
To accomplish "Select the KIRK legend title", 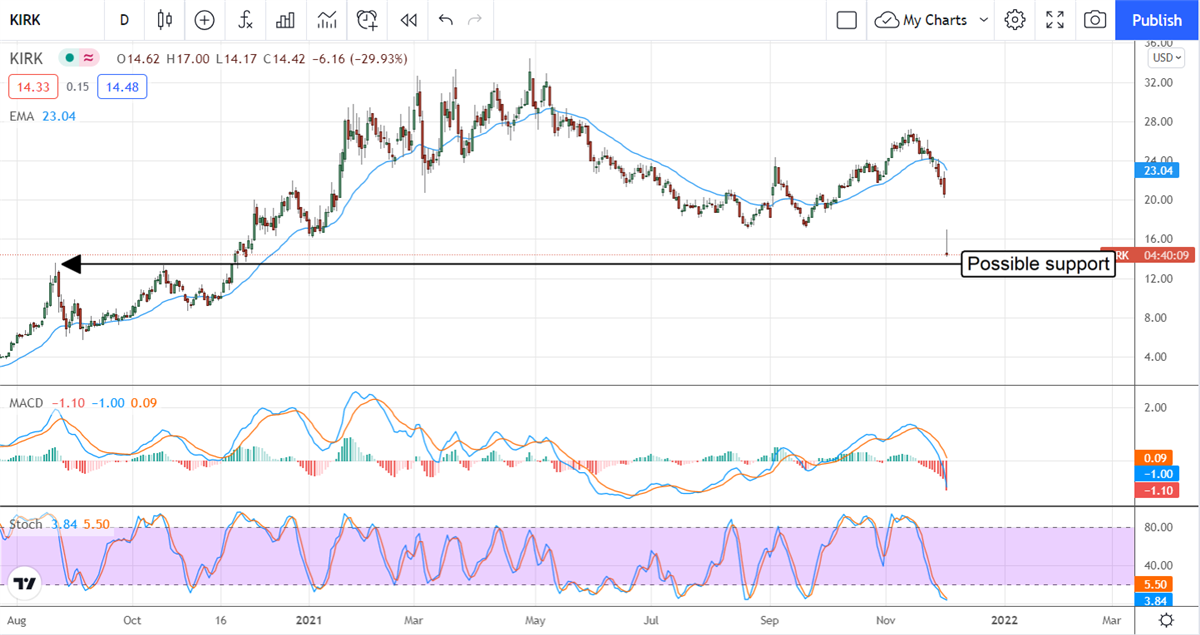I will [x=26, y=59].
